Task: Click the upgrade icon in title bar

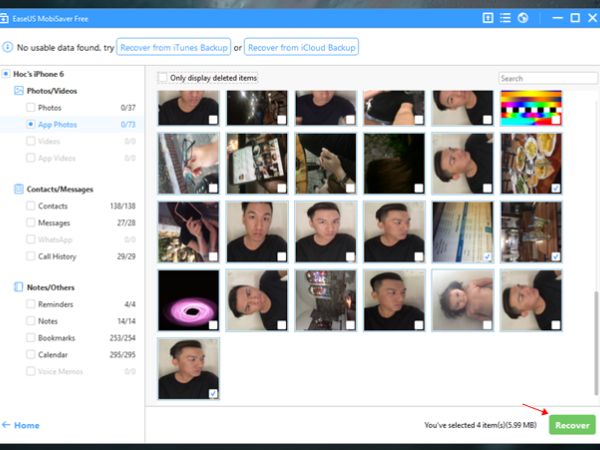Action: coord(487,18)
